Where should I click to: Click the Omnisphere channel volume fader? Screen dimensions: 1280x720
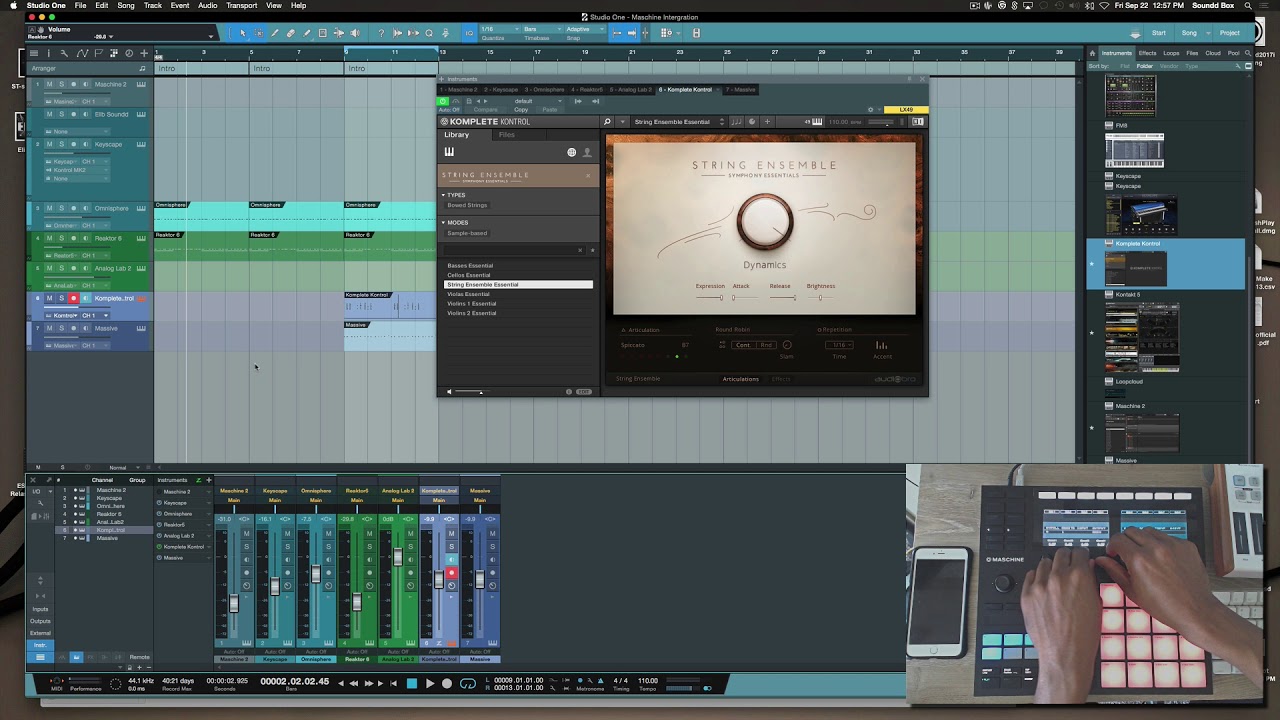tap(315, 574)
